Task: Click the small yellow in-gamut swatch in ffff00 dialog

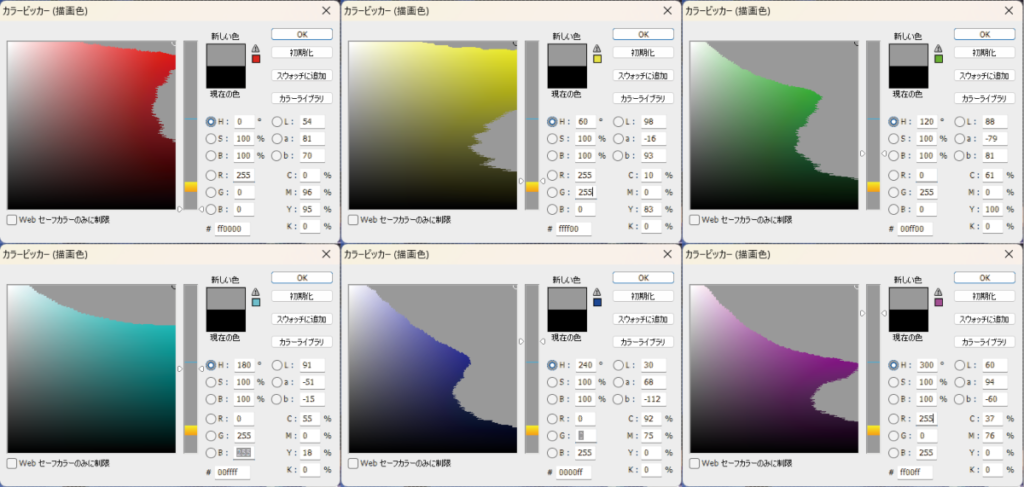Action: [597, 60]
